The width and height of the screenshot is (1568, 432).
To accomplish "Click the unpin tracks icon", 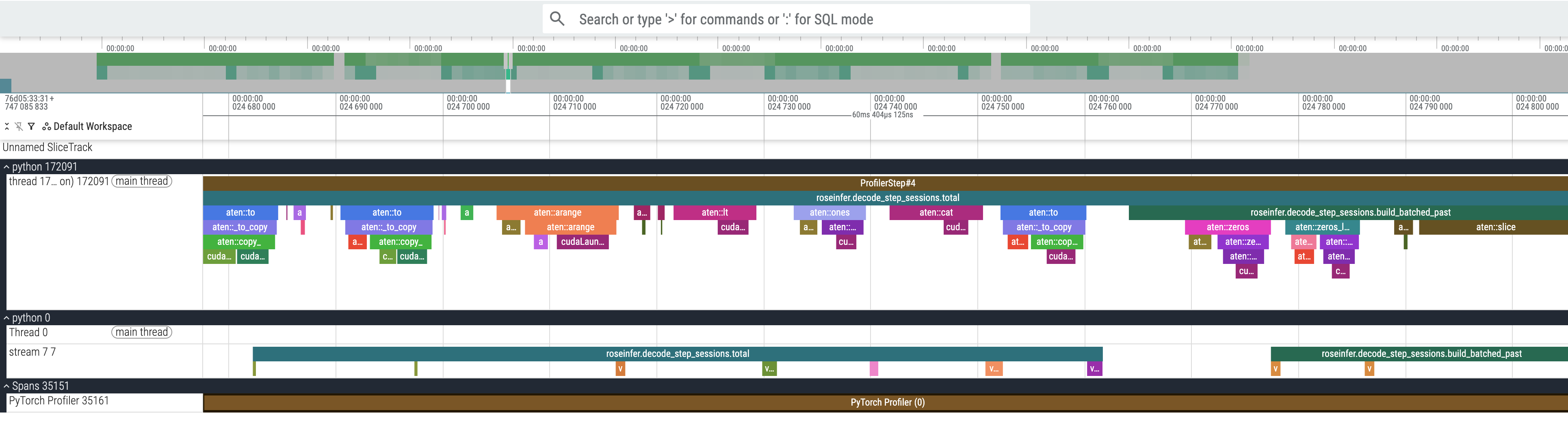I will (x=19, y=127).
